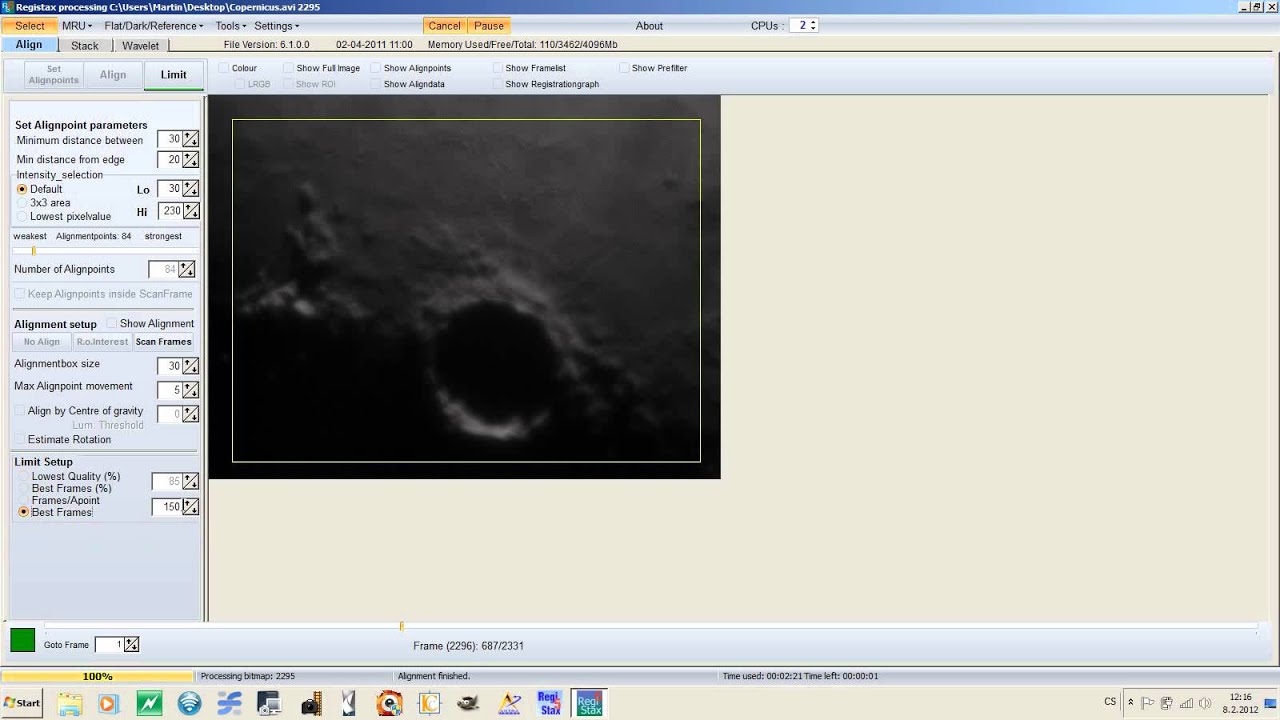The width and height of the screenshot is (1280, 720).
Task: Enable Show Alignpoints checkbox
Action: 376,68
